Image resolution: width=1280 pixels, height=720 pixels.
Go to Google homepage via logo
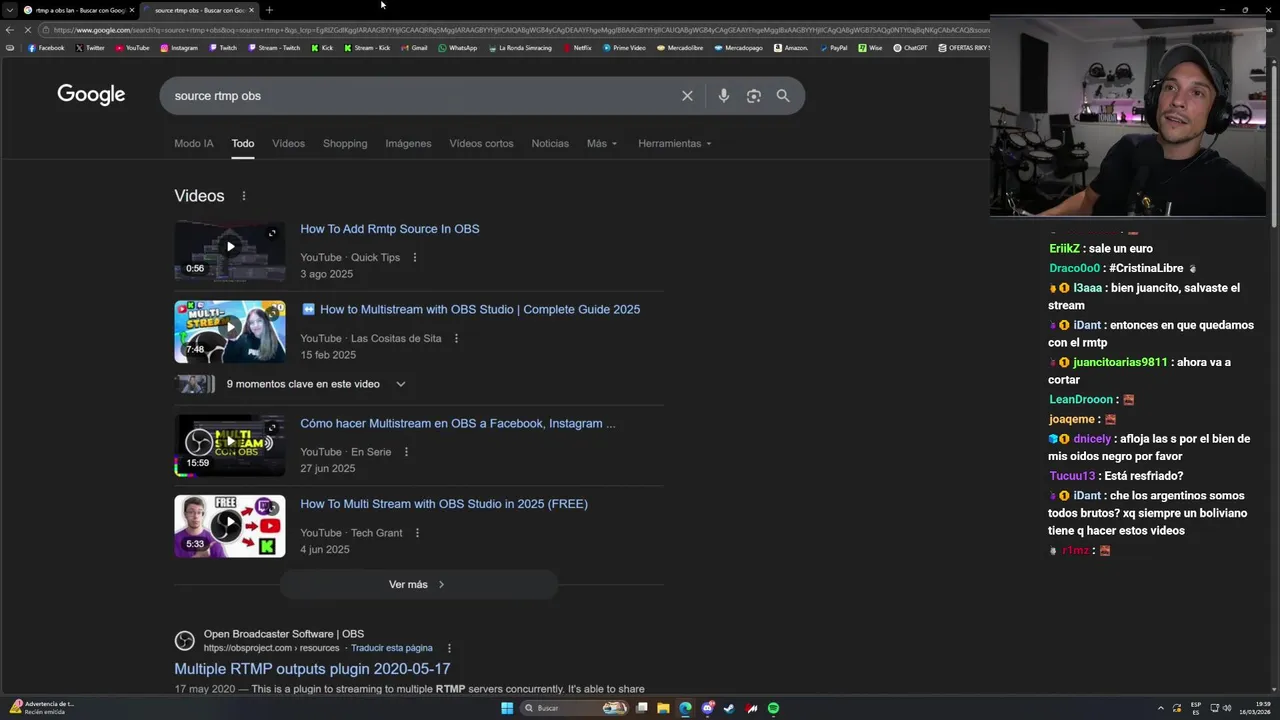pyautogui.click(x=91, y=95)
